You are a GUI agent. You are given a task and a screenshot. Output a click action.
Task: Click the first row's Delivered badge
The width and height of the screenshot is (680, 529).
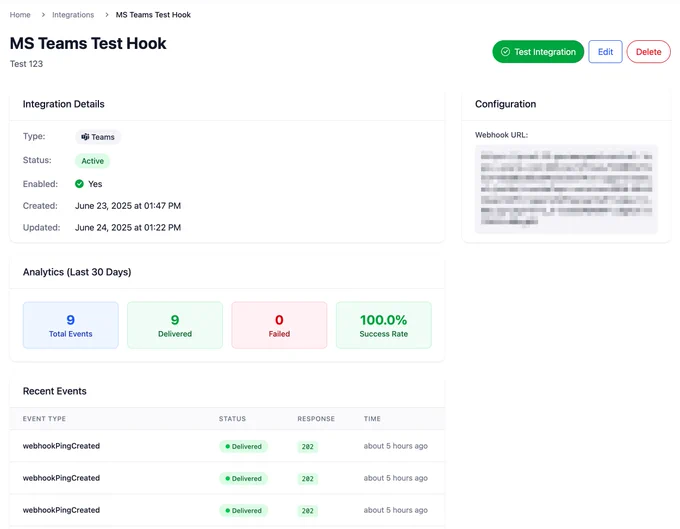coord(243,446)
